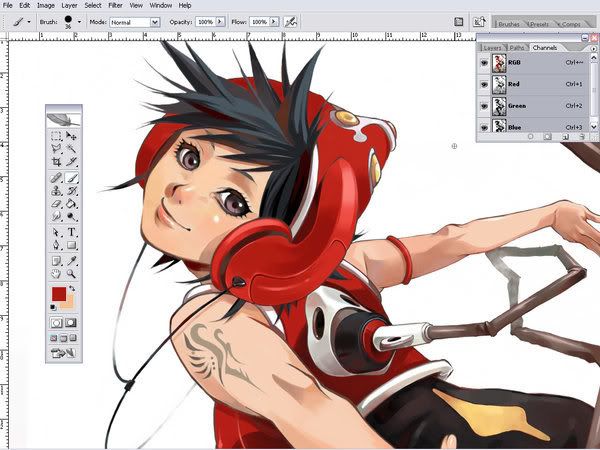Select the Magic Wand tool
The height and width of the screenshot is (450, 600).
[x=71, y=149]
